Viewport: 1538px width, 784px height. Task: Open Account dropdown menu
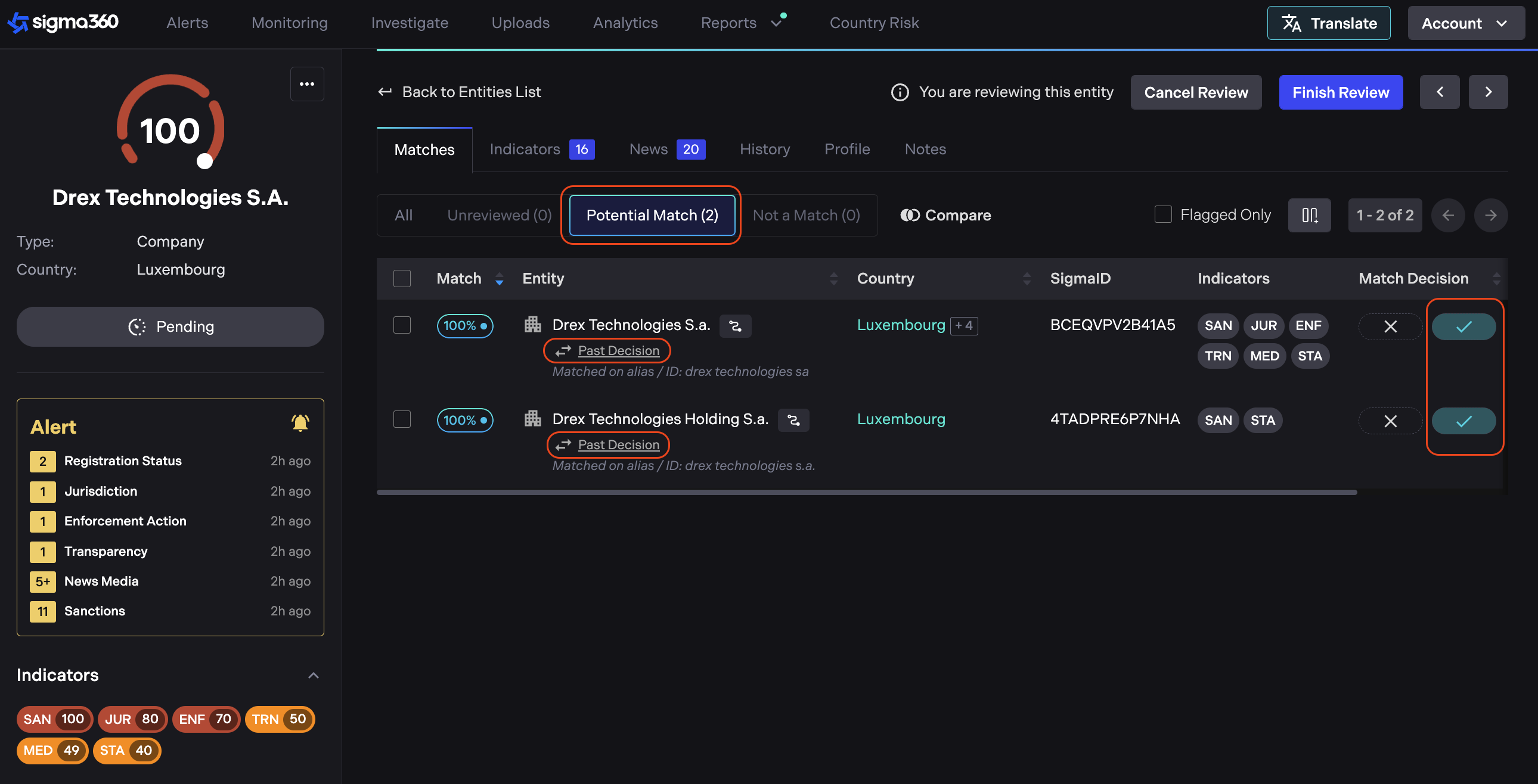tap(1465, 23)
